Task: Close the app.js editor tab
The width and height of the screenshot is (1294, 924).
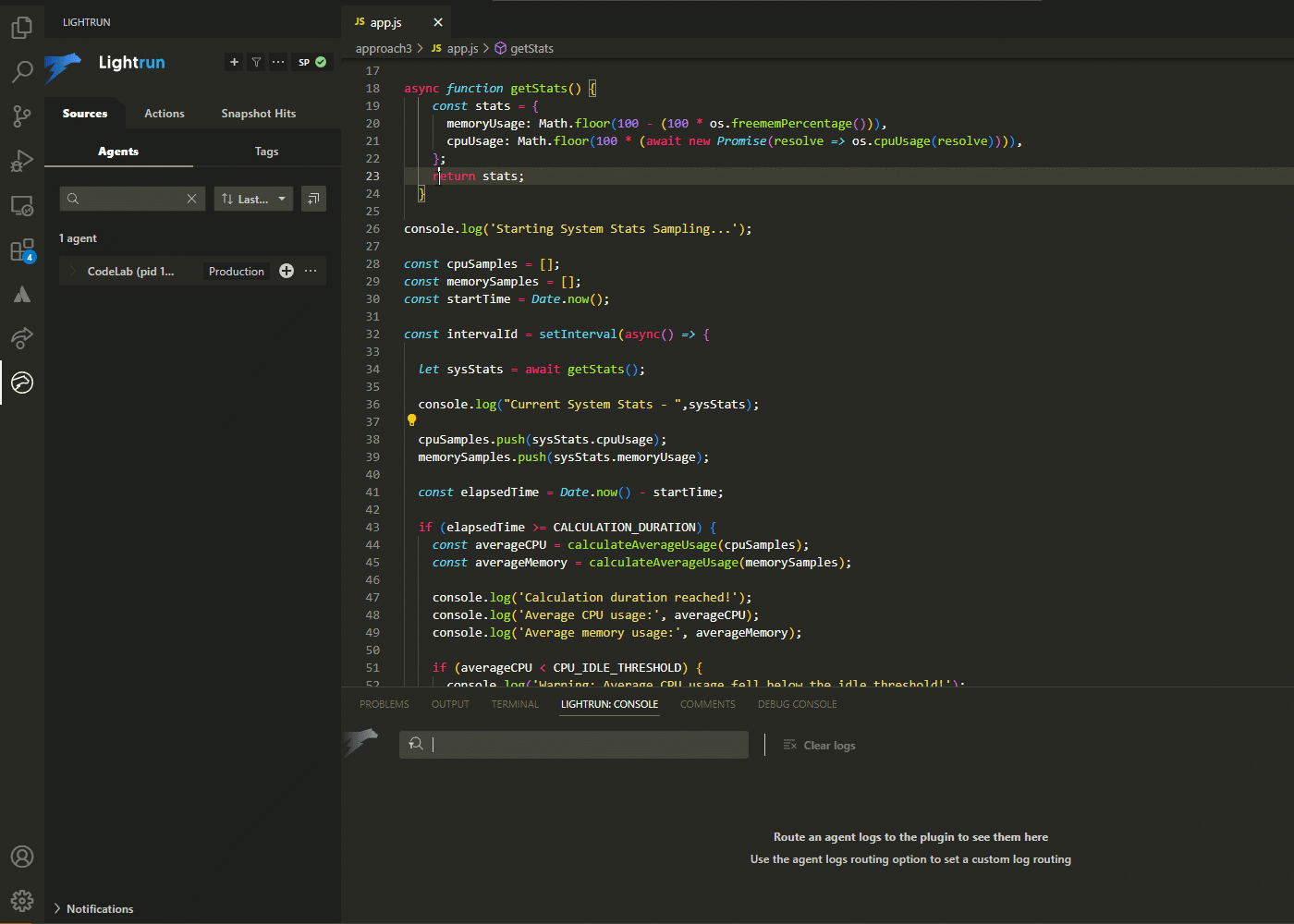Action: [x=438, y=22]
